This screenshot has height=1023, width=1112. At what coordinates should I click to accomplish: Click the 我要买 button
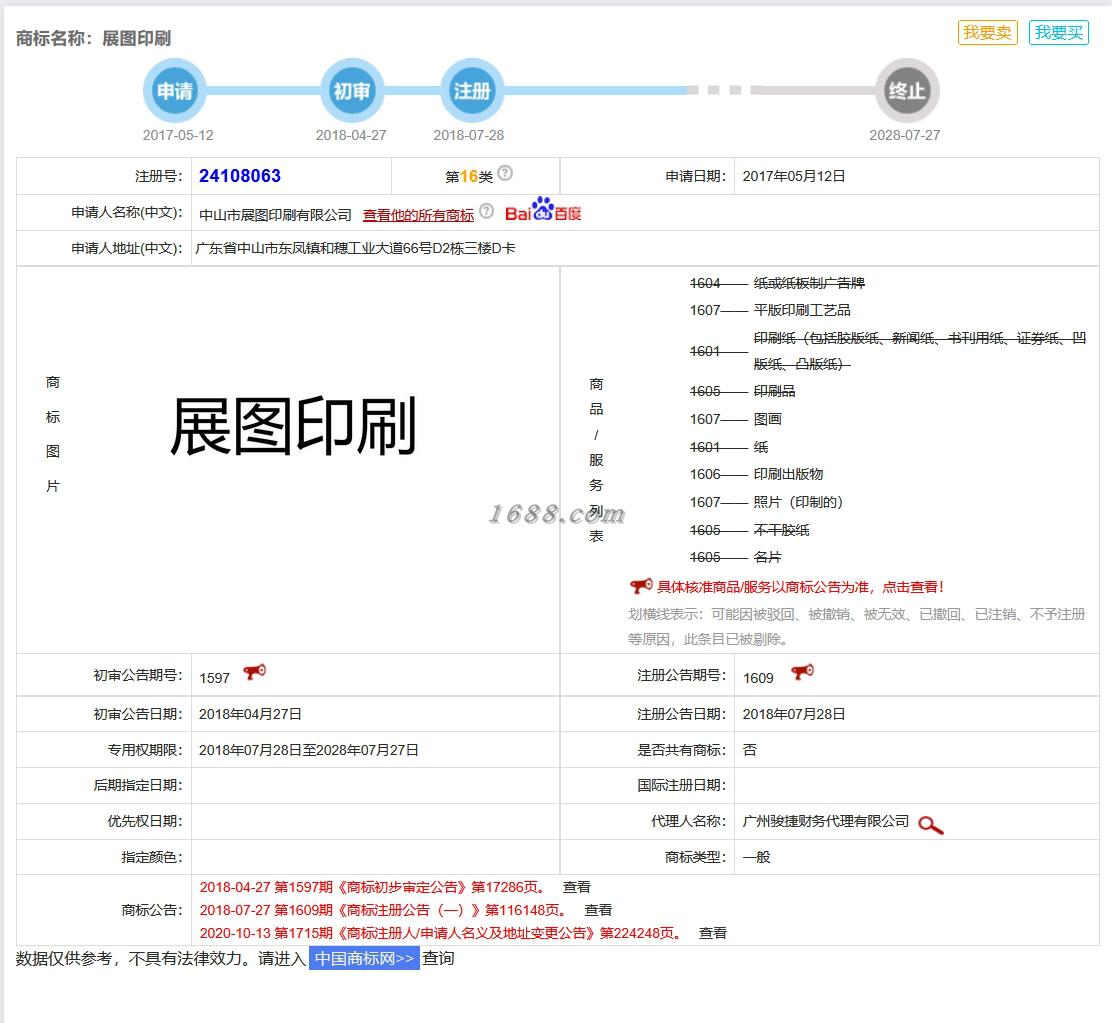click(1058, 33)
